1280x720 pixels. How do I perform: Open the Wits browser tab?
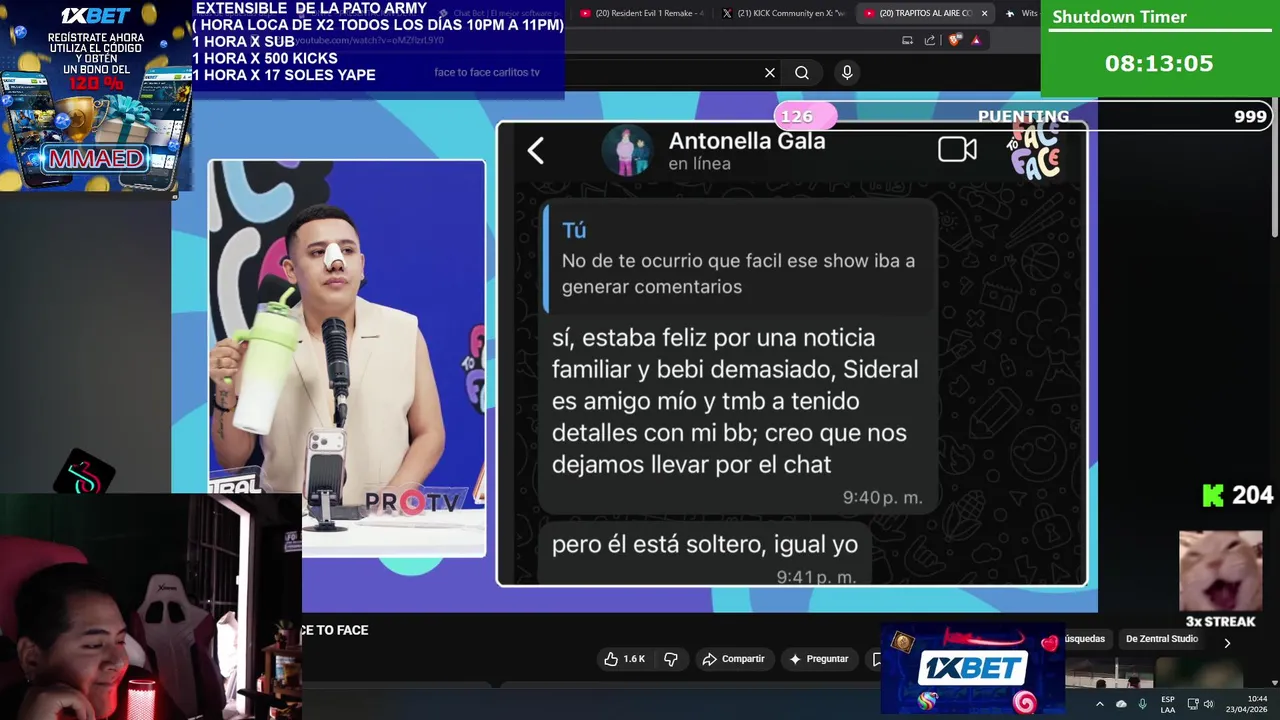[x=1022, y=13]
